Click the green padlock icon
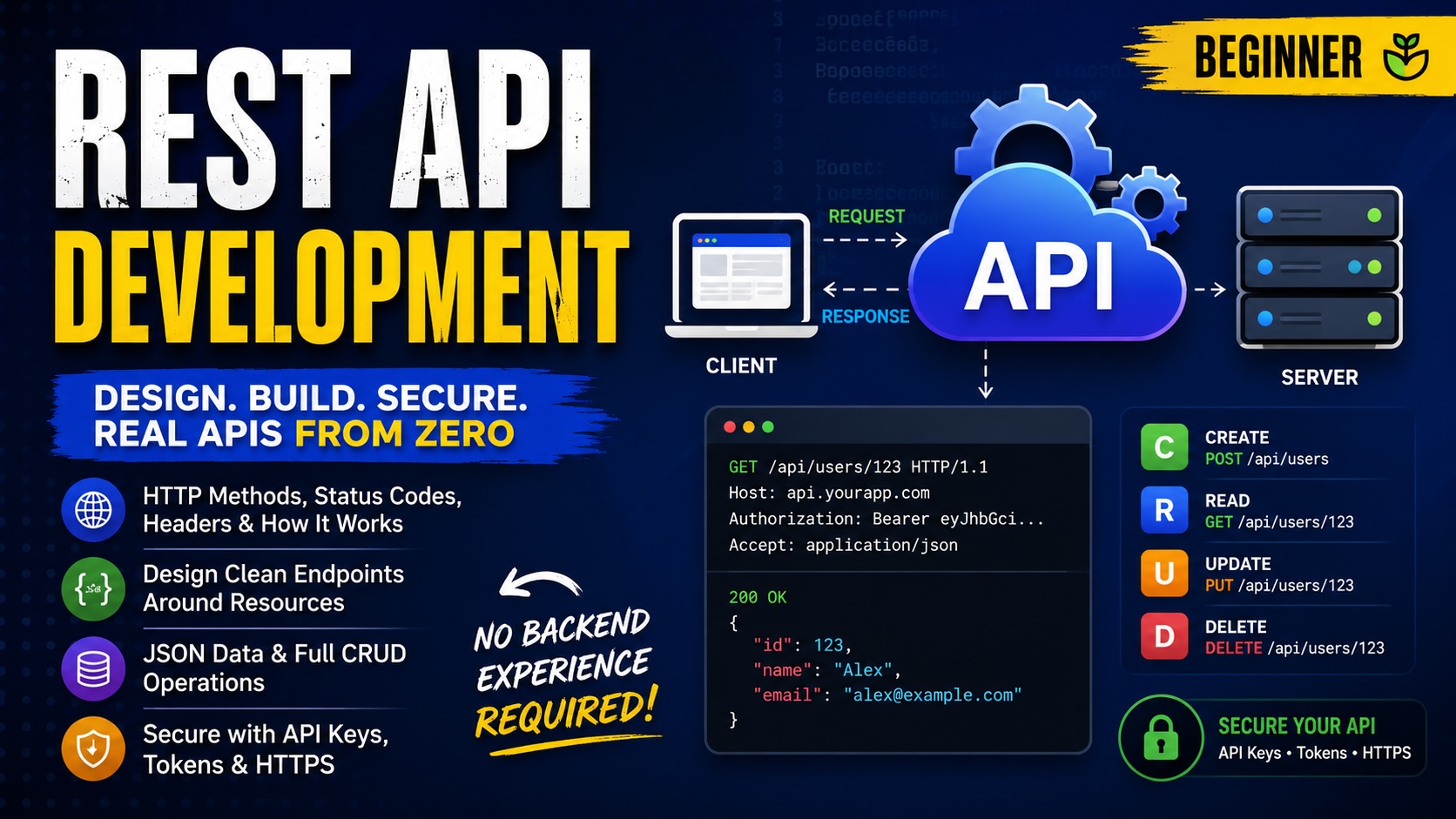 (1161, 738)
